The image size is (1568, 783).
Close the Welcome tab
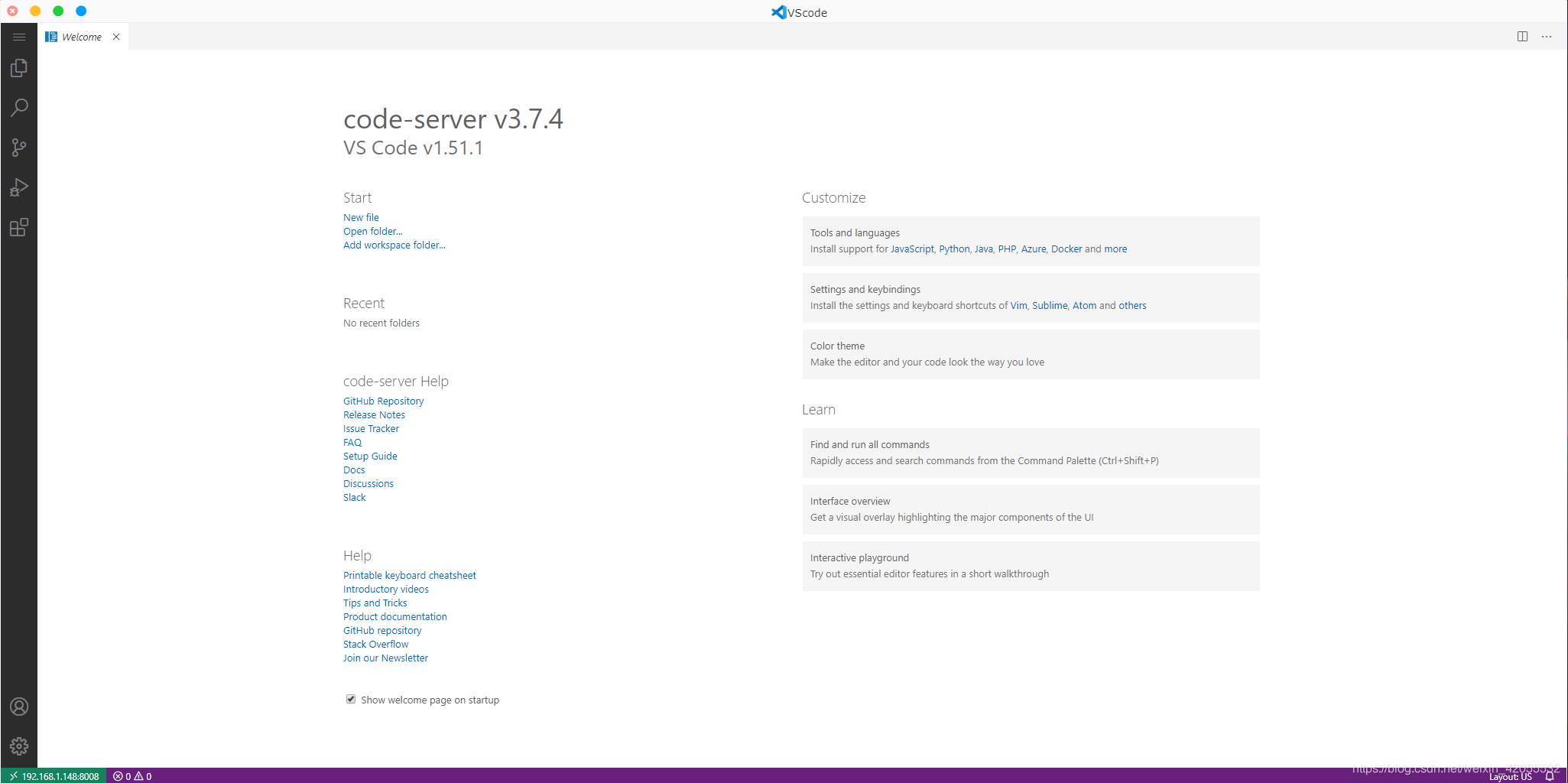[116, 37]
